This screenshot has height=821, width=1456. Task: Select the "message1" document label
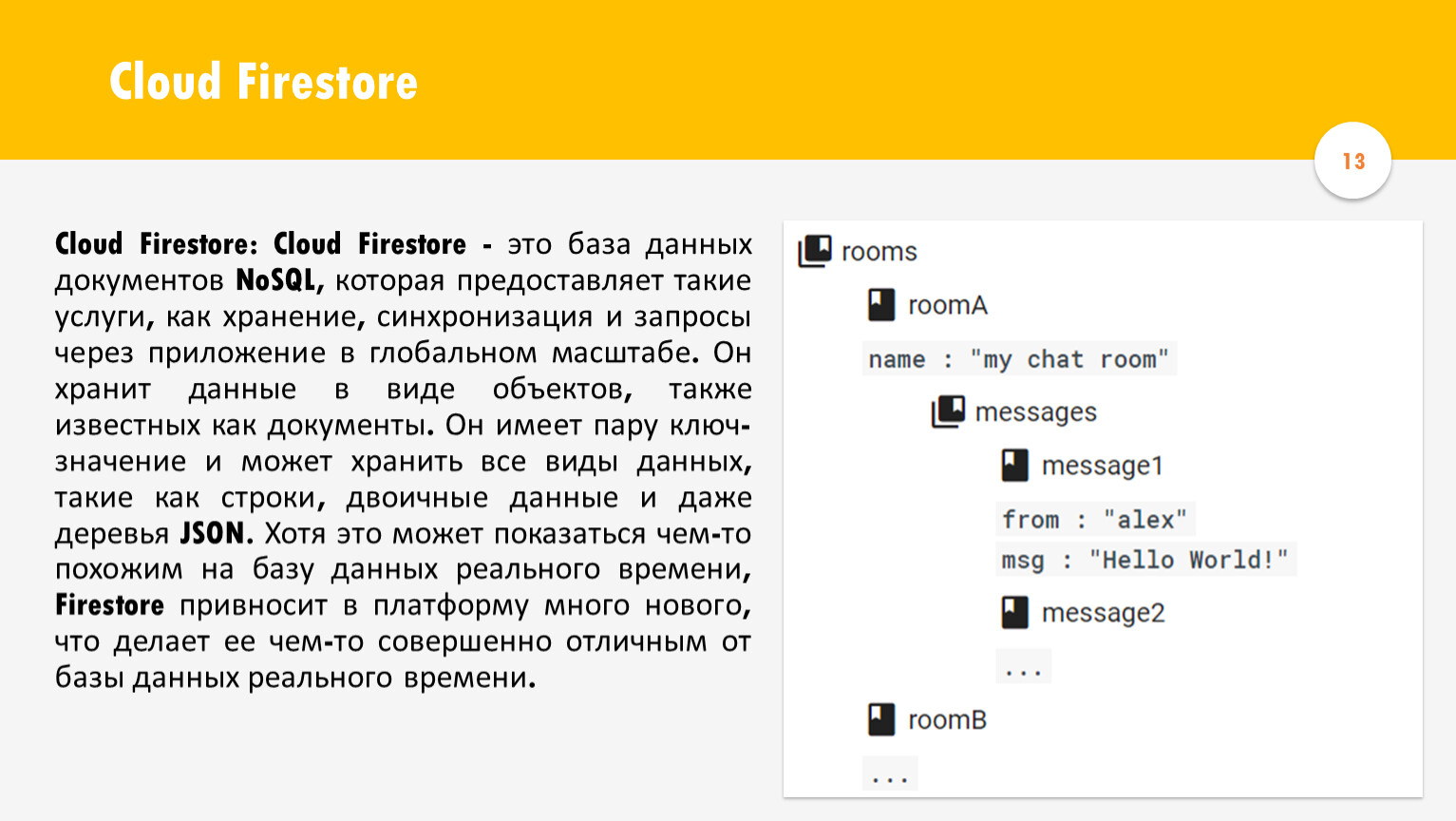click(x=1103, y=466)
